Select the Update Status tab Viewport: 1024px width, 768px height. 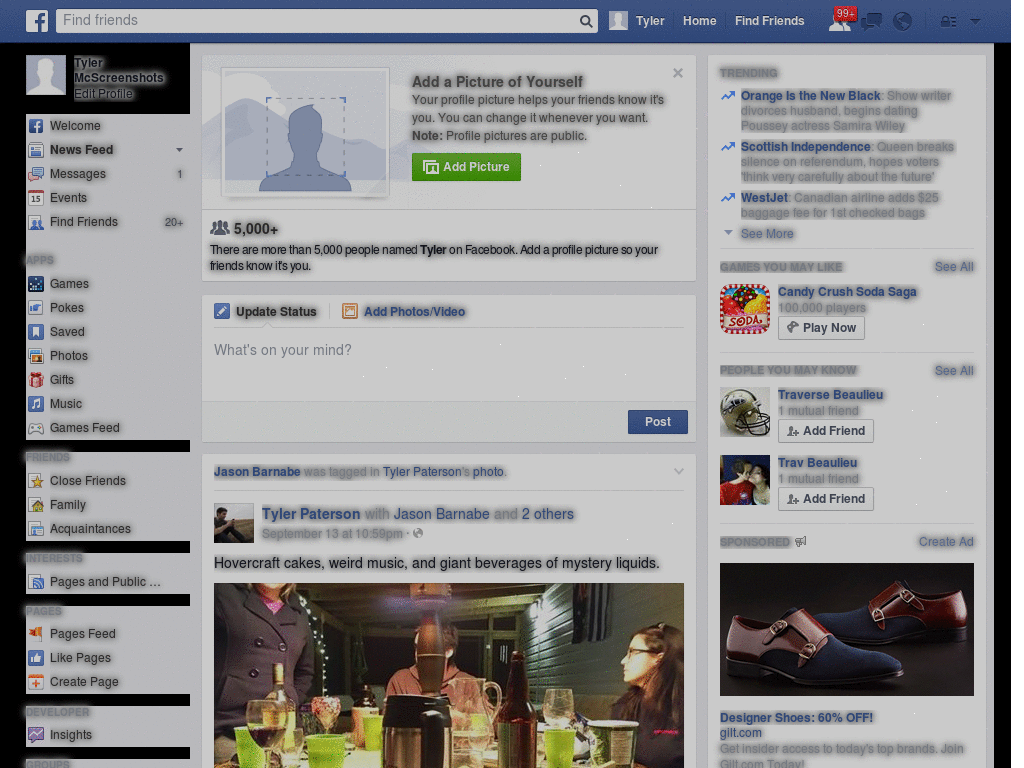pos(265,312)
